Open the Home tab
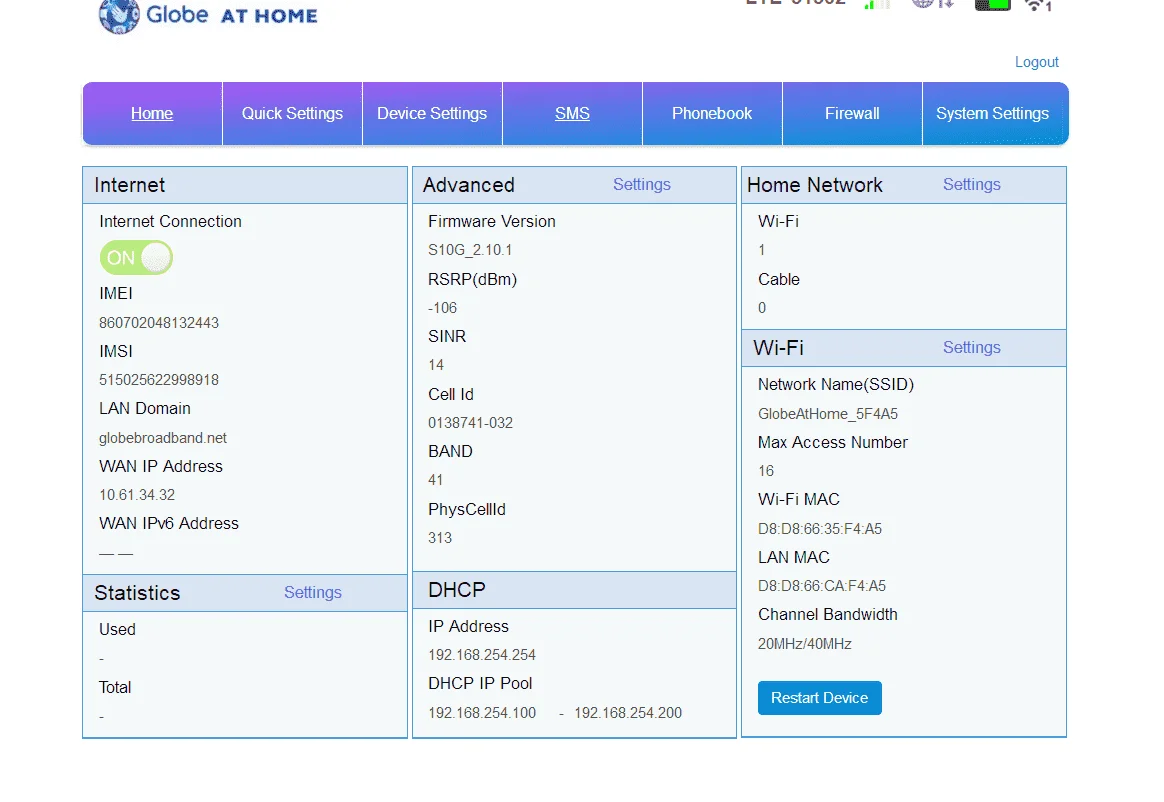The image size is (1164, 802). coord(152,114)
